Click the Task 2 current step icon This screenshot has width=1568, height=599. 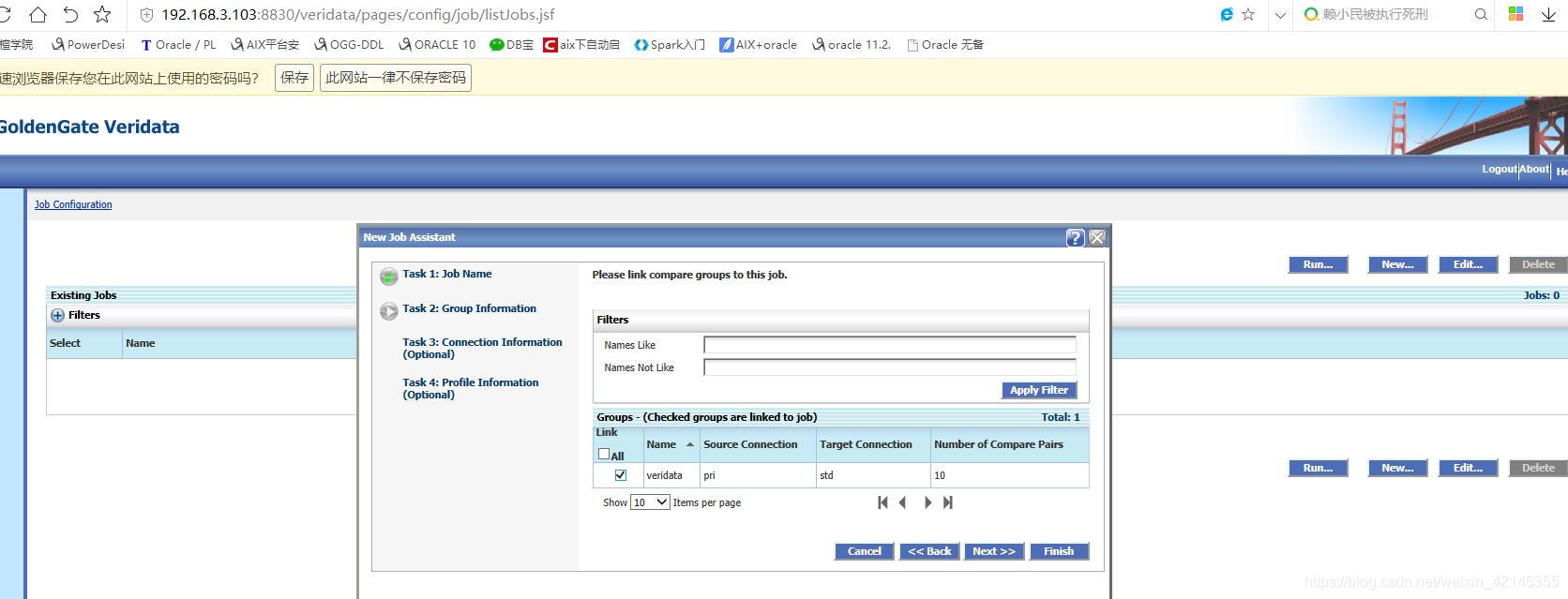point(388,311)
